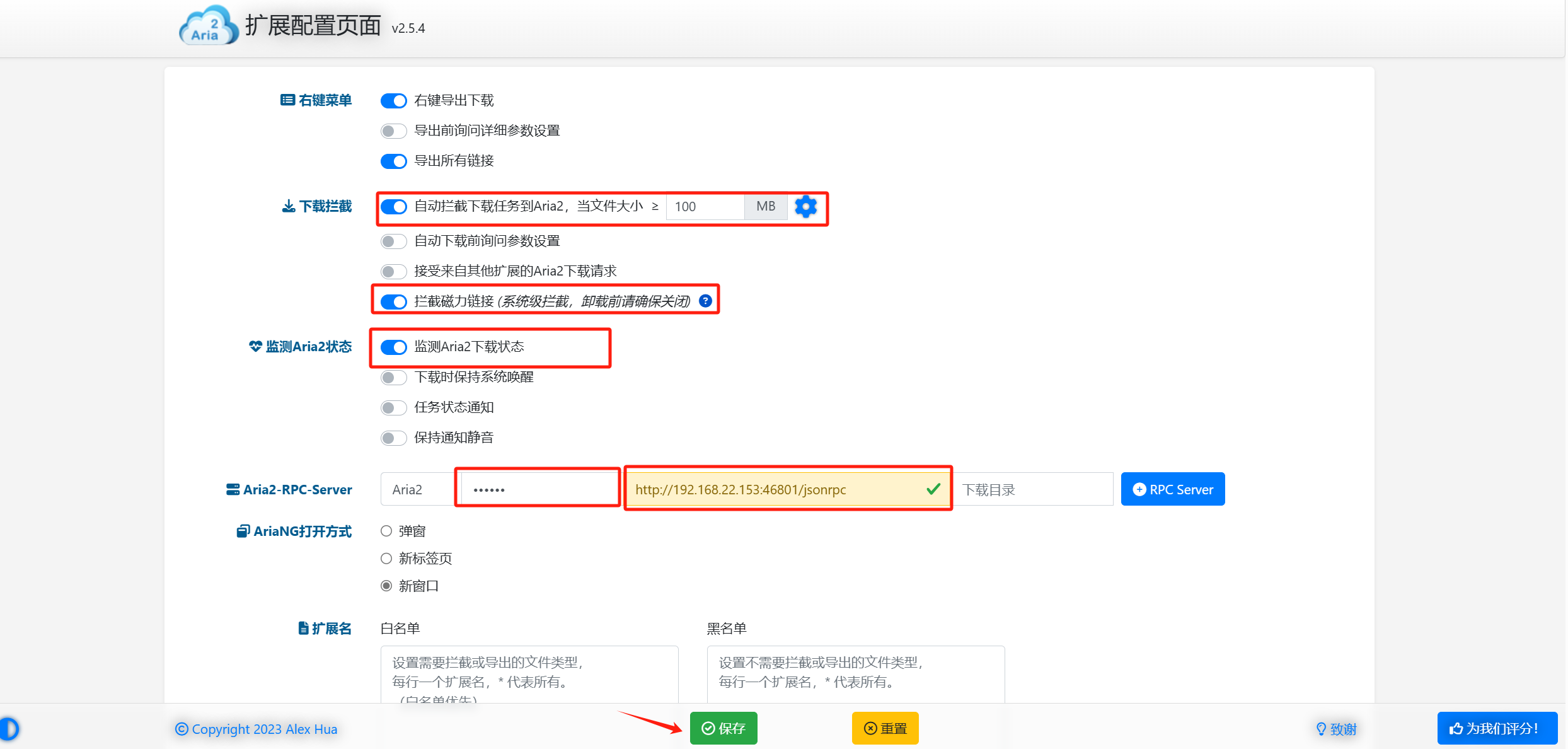The width and height of the screenshot is (1568, 749).
Task: Click the 右键菜单 menu icon
Action: pos(287,100)
